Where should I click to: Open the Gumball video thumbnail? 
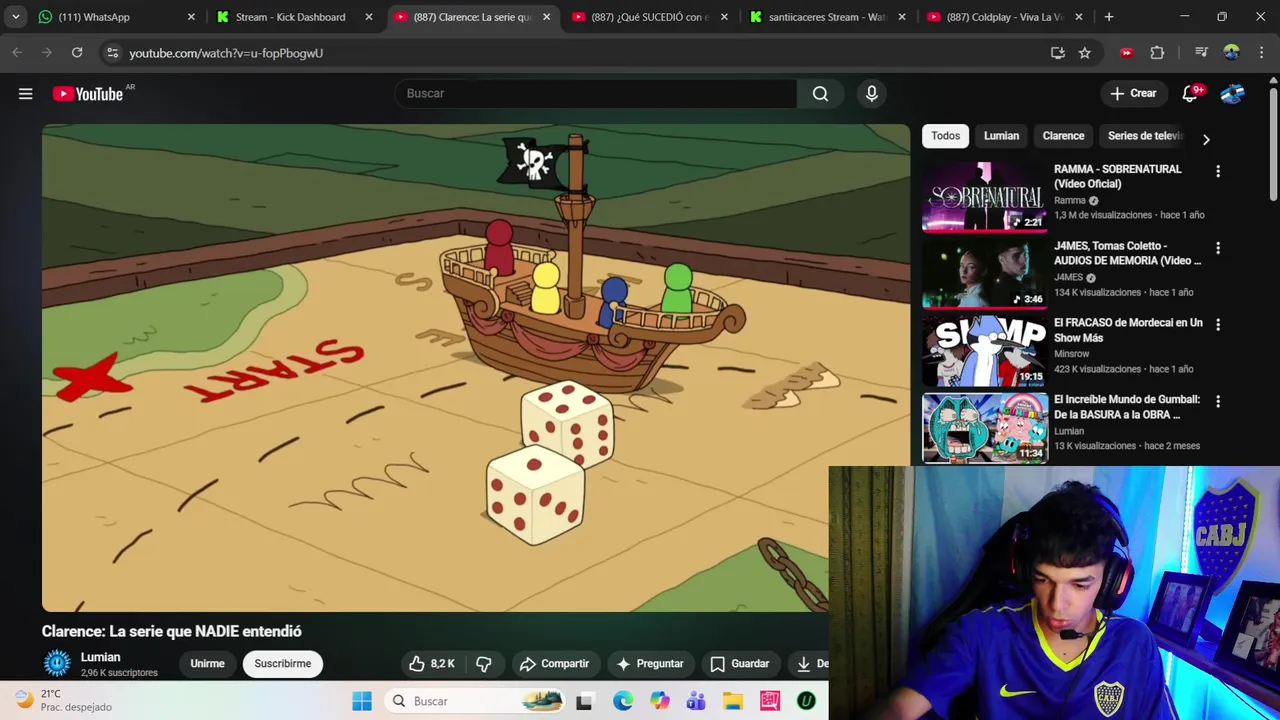click(x=984, y=427)
